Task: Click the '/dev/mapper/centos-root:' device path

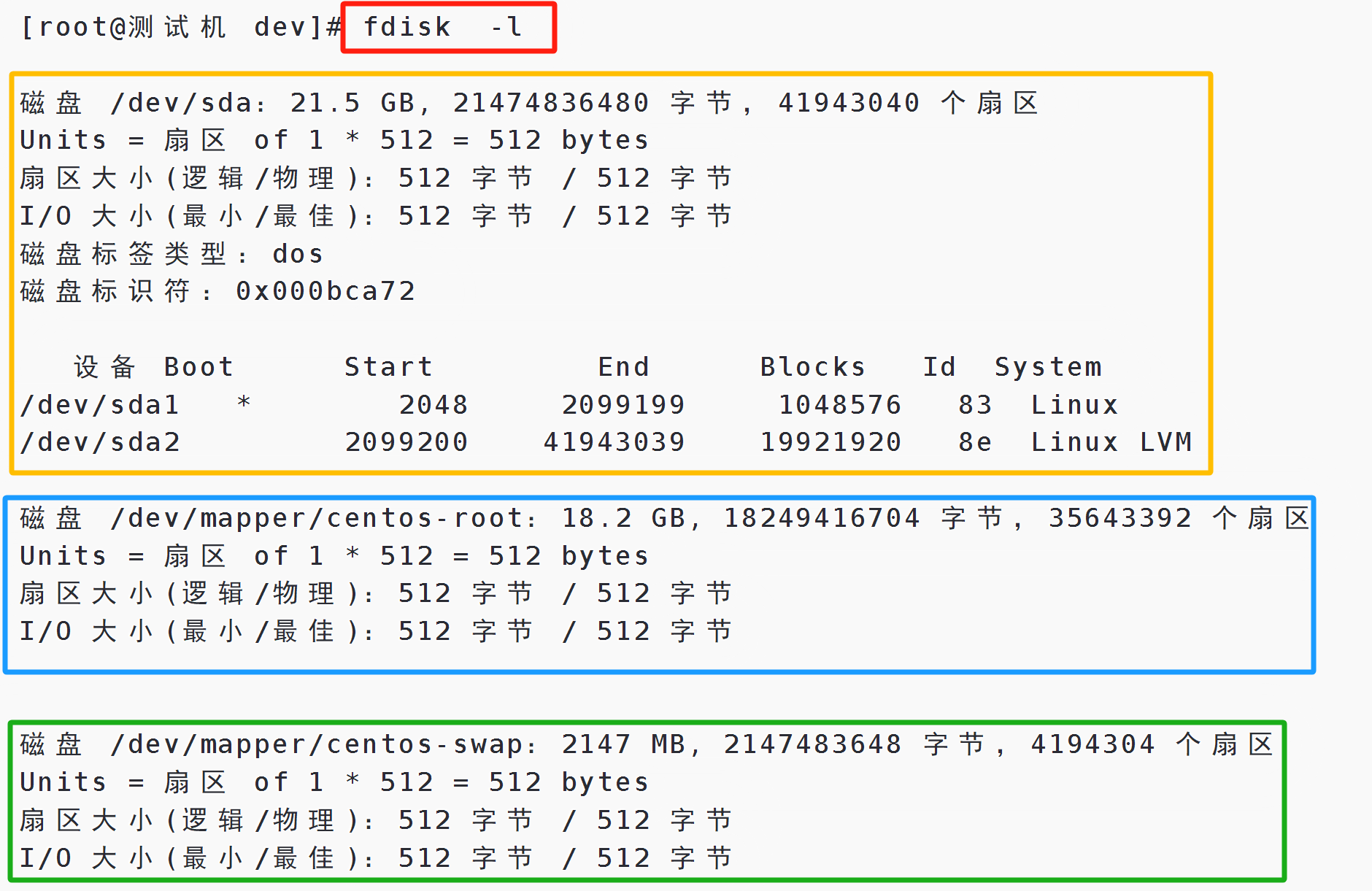Action: (x=323, y=519)
